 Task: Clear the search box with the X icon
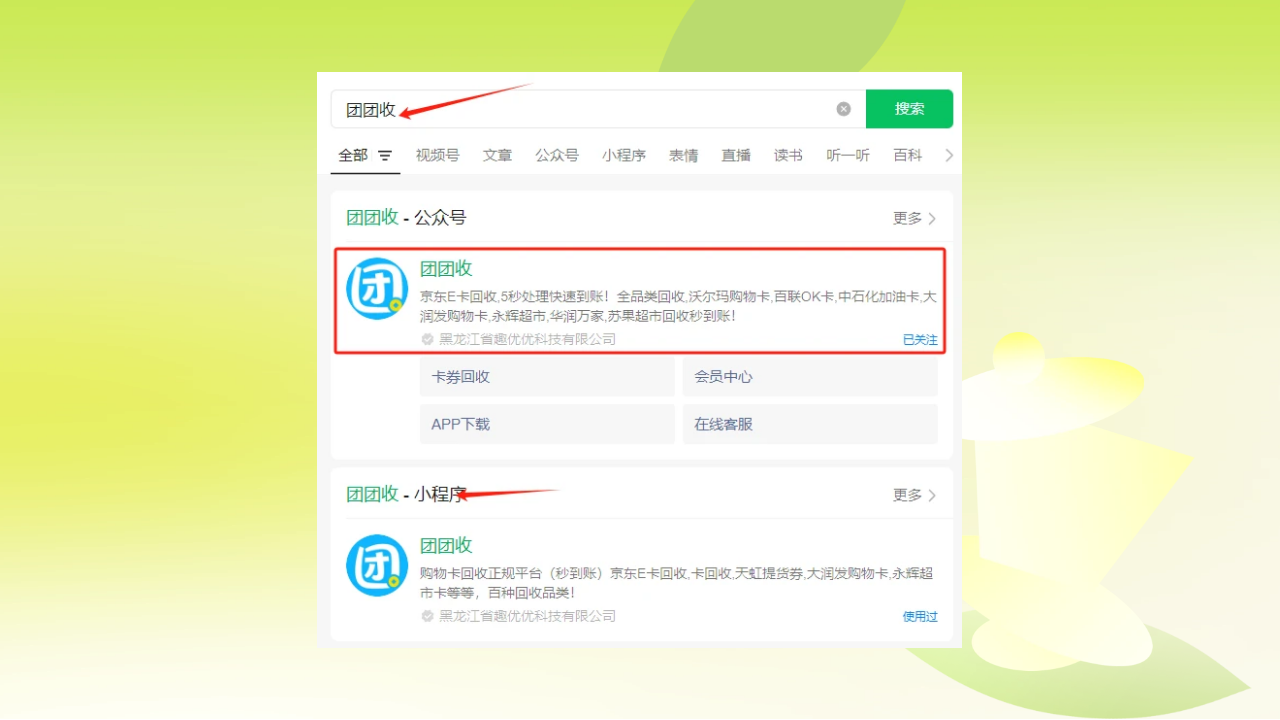843,109
